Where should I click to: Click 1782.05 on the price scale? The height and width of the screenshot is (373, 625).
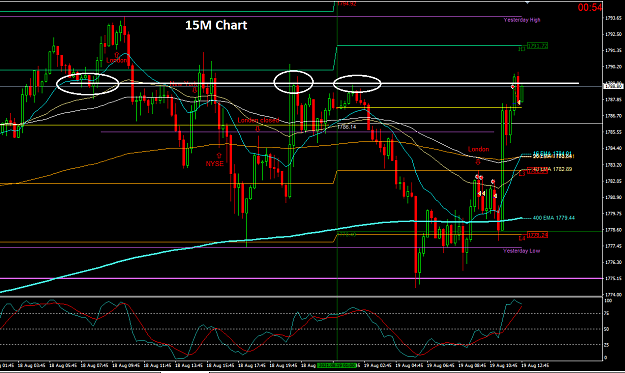click(614, 181)
